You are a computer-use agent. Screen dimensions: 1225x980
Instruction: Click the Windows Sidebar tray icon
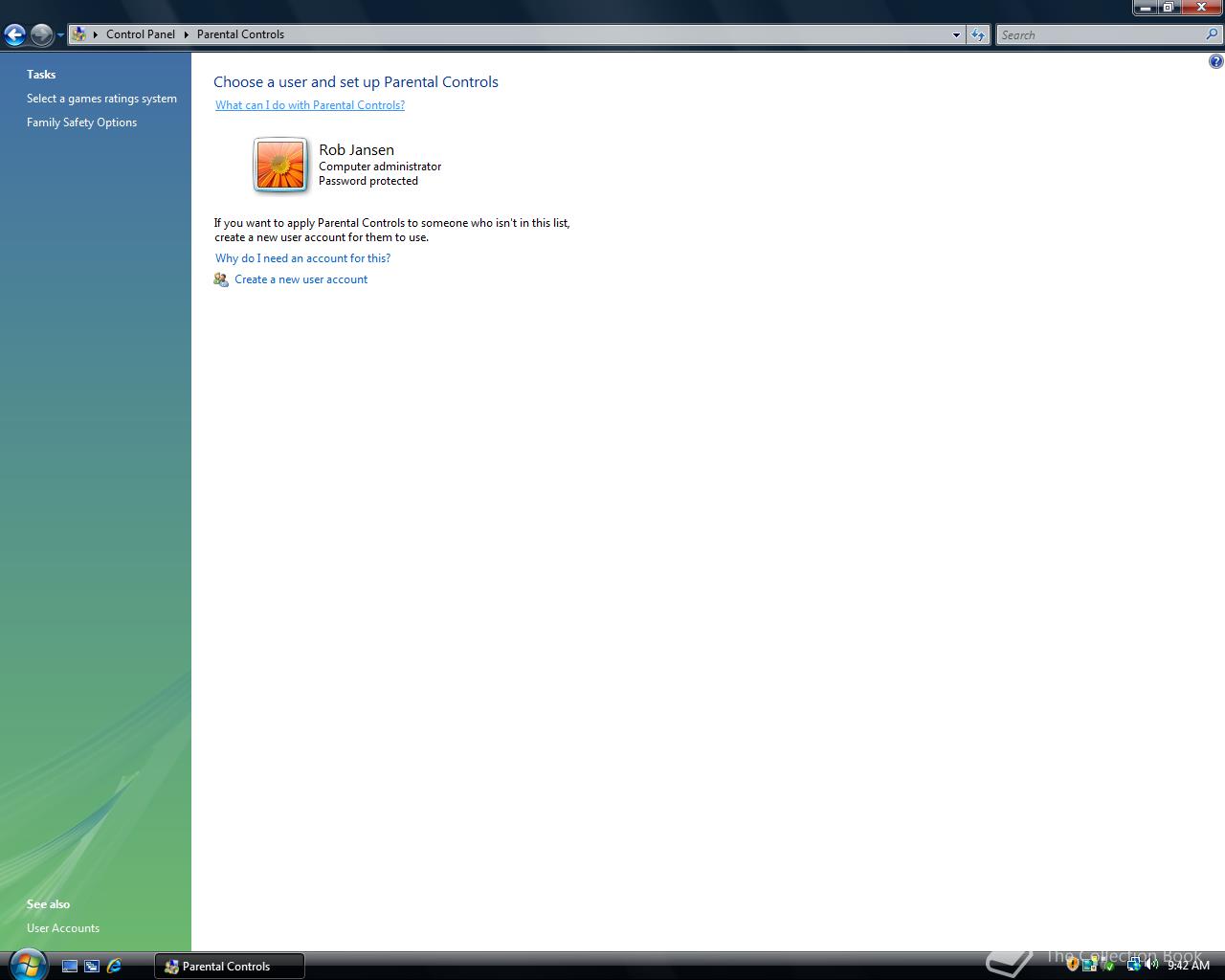[1090, 965]
